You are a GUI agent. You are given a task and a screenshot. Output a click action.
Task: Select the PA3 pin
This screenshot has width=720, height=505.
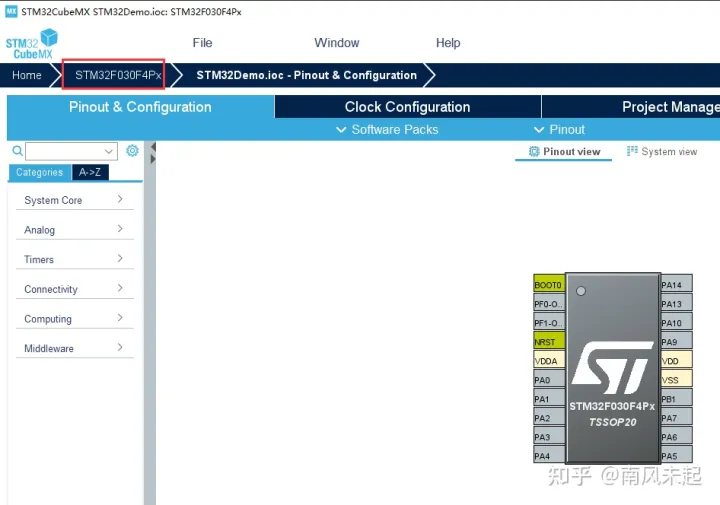pos(549,437)
